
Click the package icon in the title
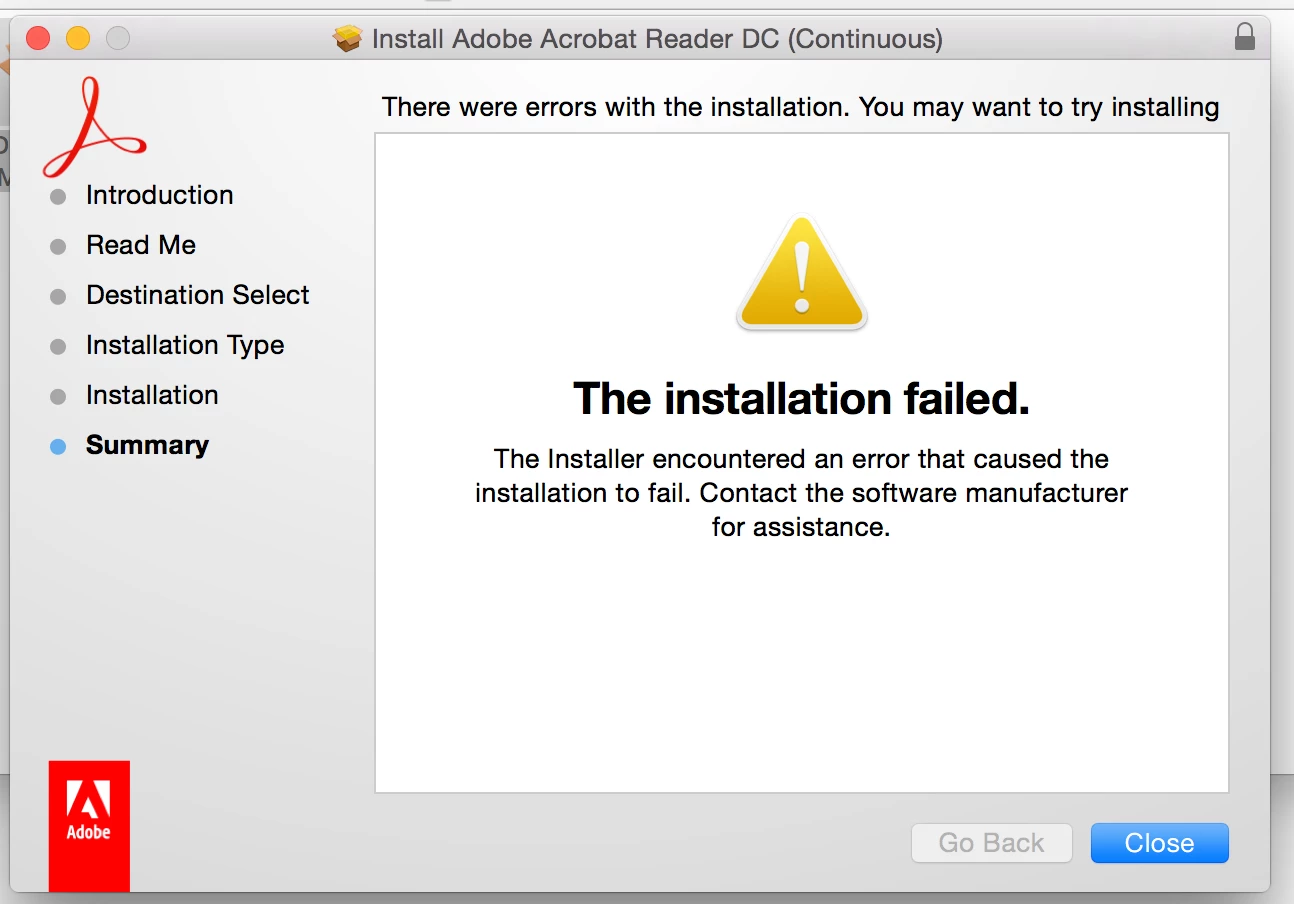(x=347, y=39)
